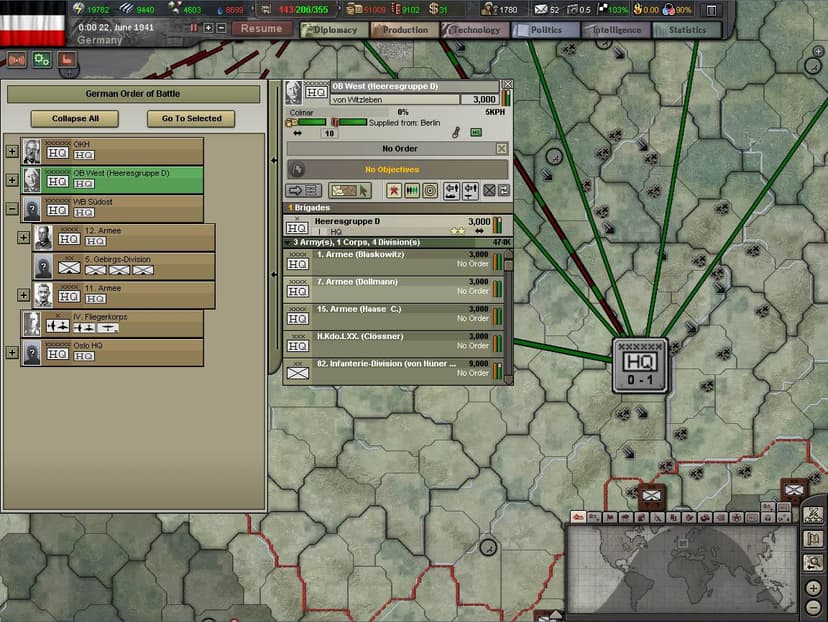Open the Intelligence tab
The width and height of the screenshot is (828, 622).
coord(616,30)
